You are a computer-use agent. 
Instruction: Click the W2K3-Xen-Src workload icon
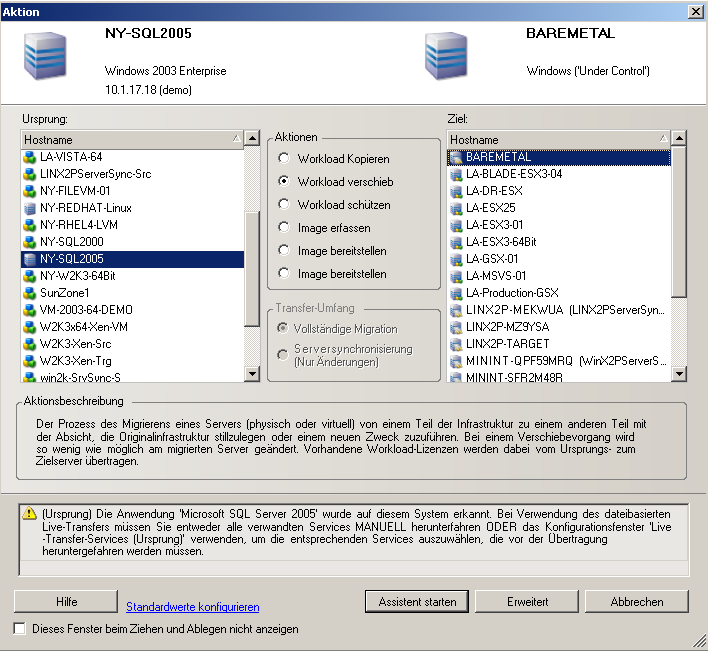(29, 344)
